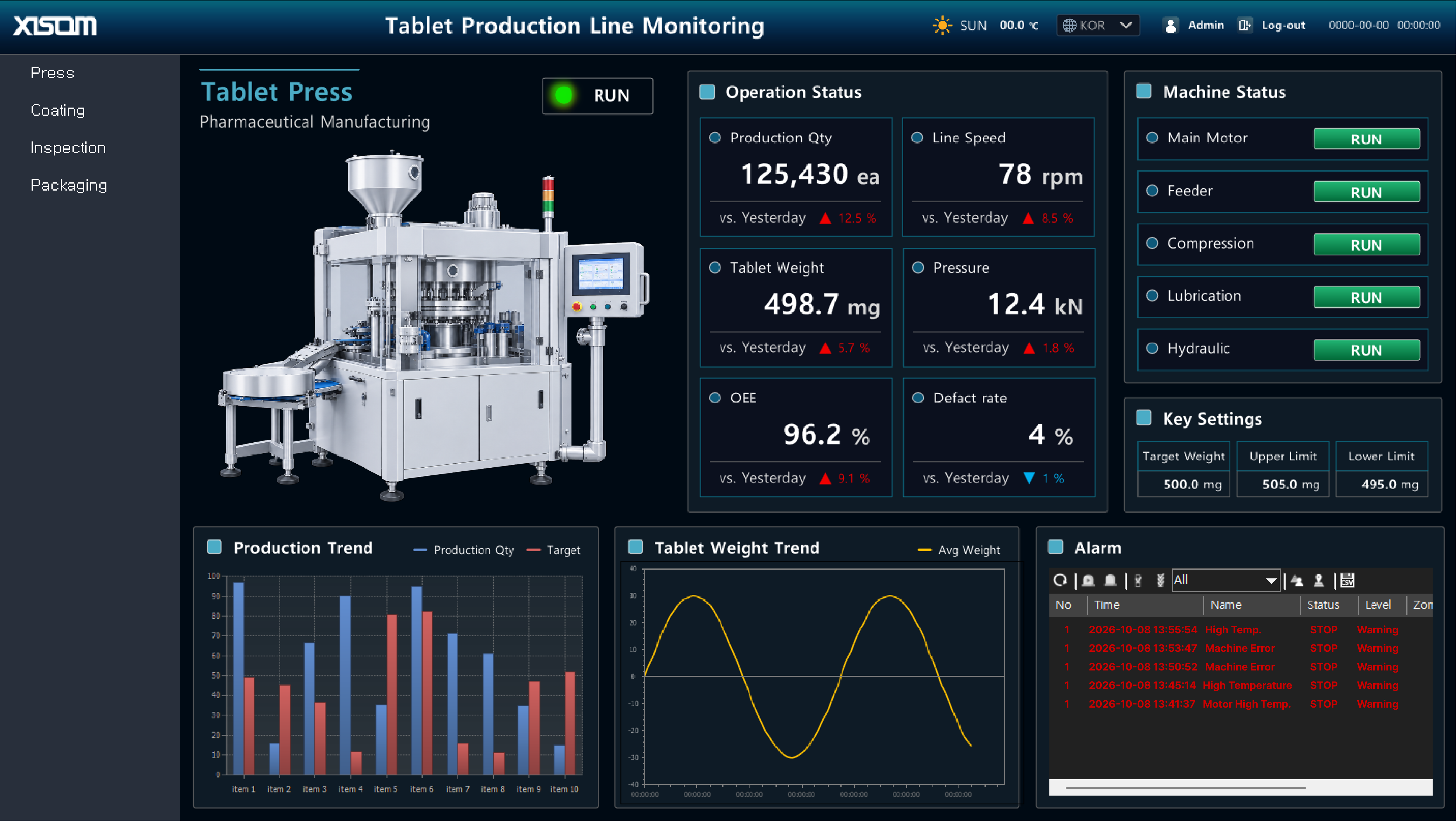
Task: Click the sun weather icon in header
Action: (x=942, y=25)
